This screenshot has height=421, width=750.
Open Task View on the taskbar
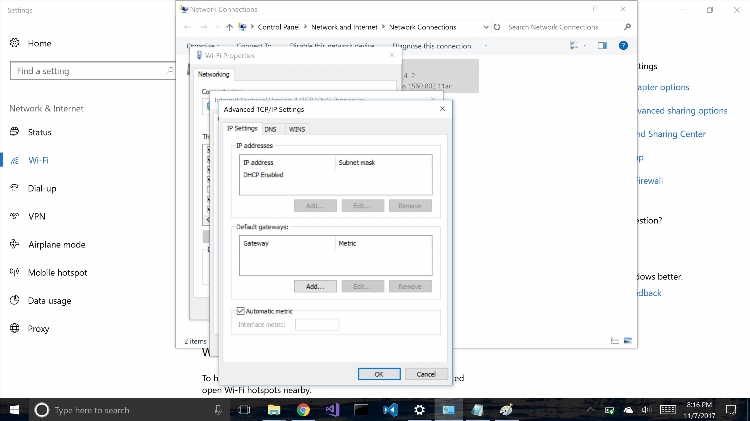pos(244,410)
